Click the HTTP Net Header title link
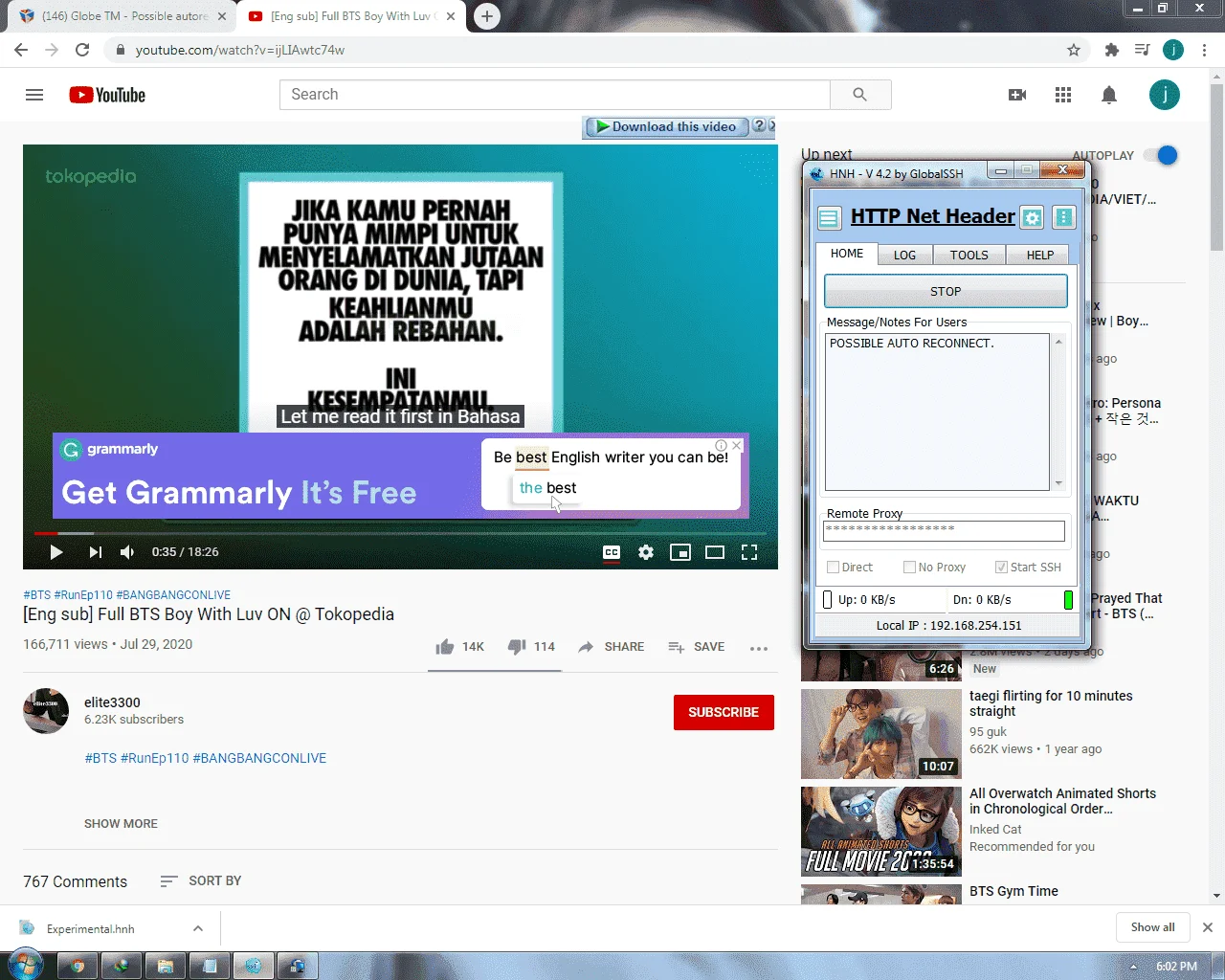This screenshot has width=1225, height=980. pos(933,216)
